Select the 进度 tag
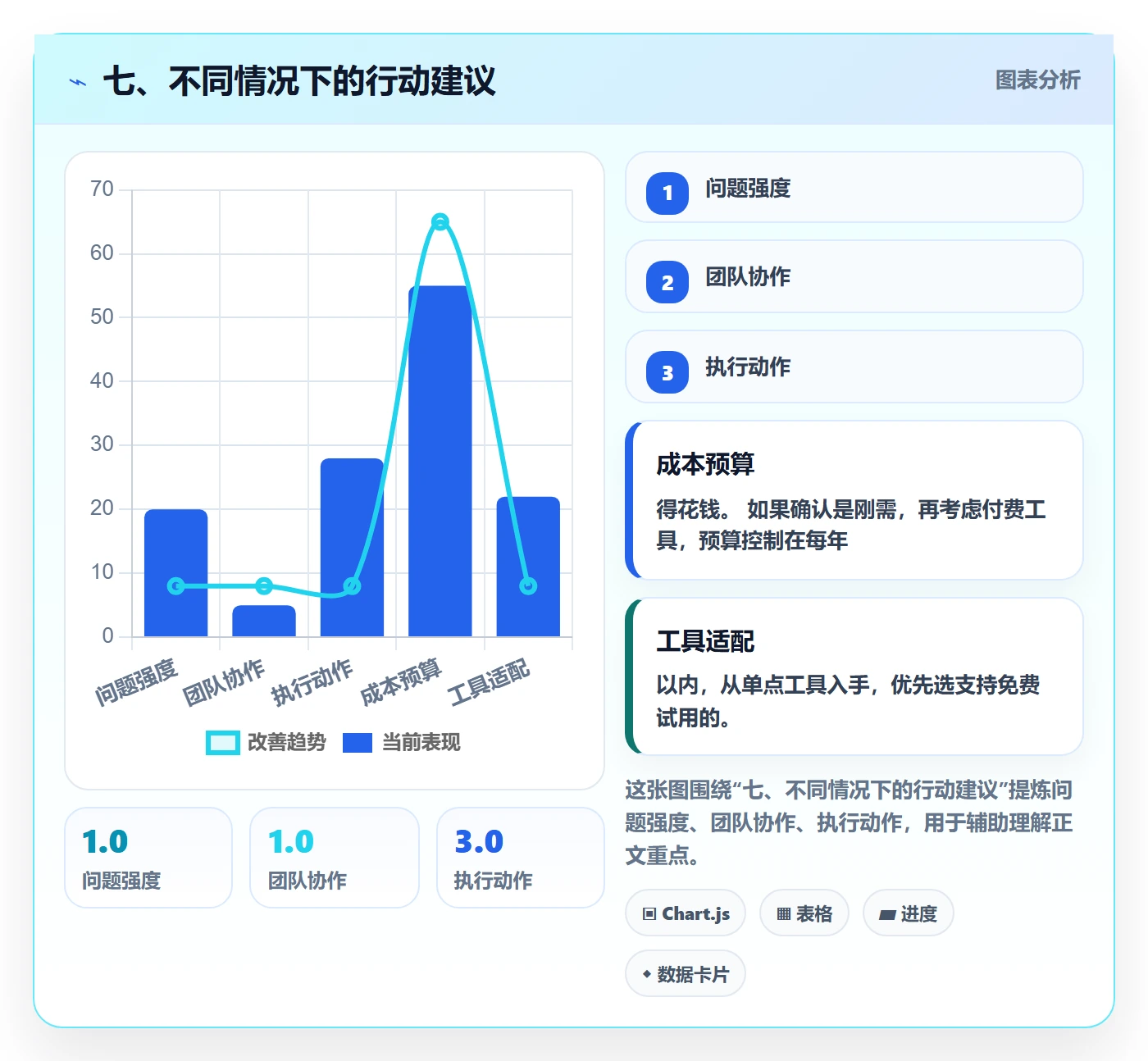Screen dimensions: 1148x1061 click(909, 913)
